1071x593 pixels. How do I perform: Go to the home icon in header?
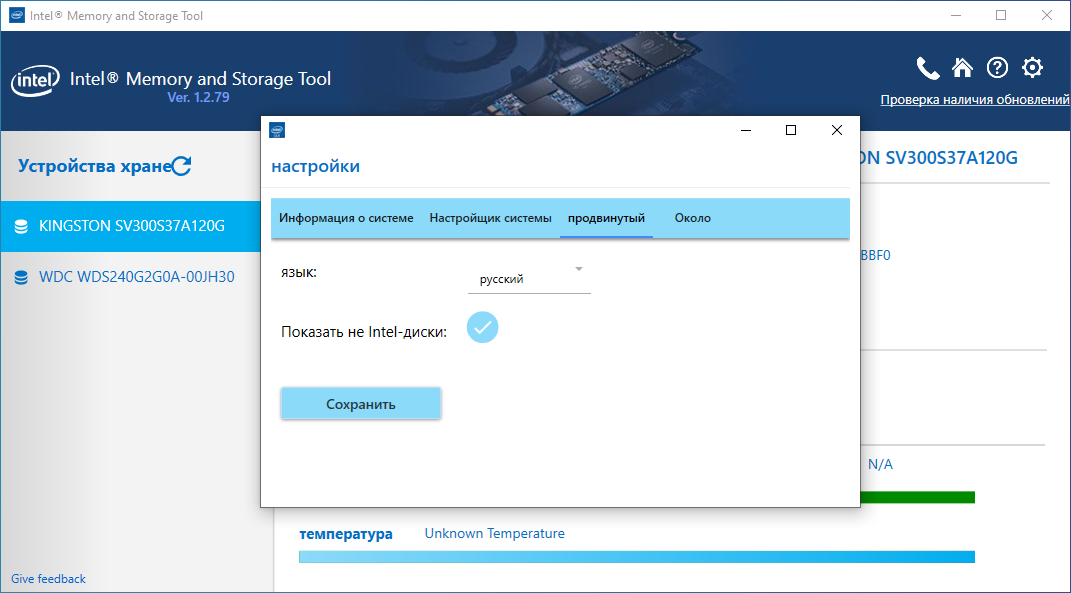pyautogui.click(x=962, y=68)
